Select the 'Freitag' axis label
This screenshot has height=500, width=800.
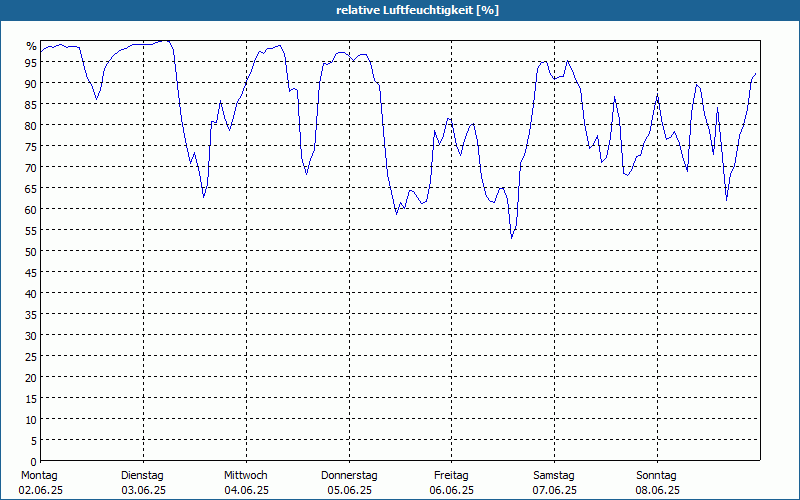(x=451, y=475)
